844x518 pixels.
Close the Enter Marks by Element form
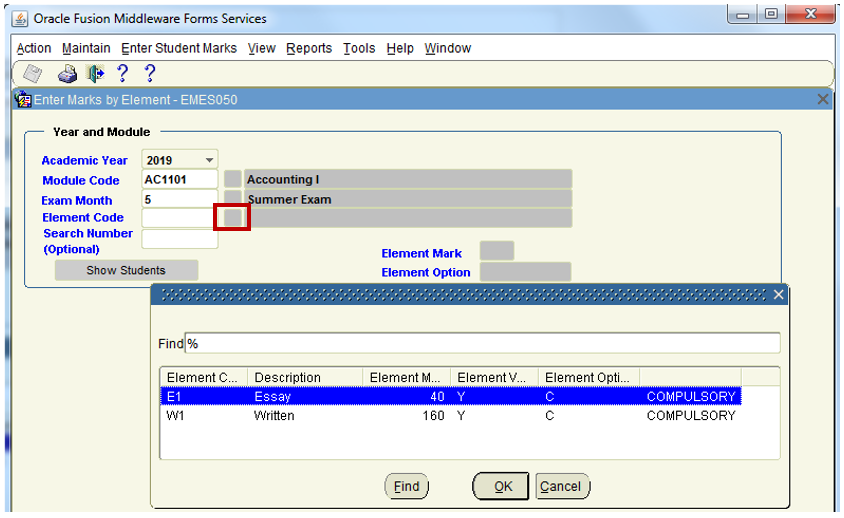pos(823,100)
